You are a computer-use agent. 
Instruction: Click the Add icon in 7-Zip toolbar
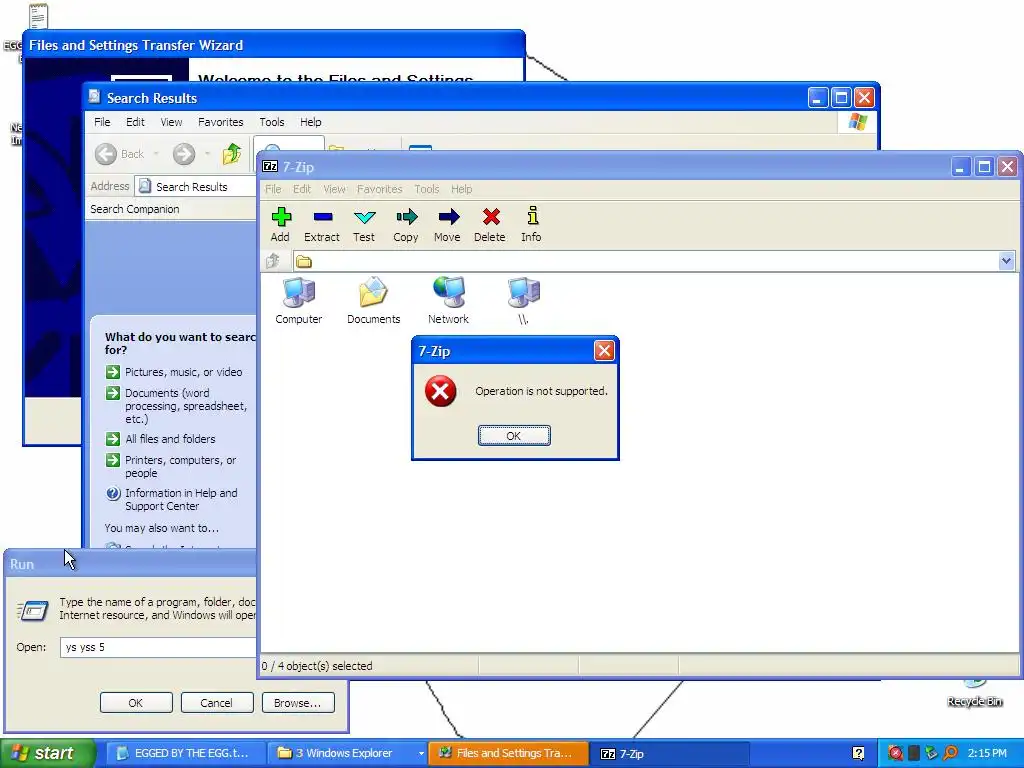[x=281, y=217]
